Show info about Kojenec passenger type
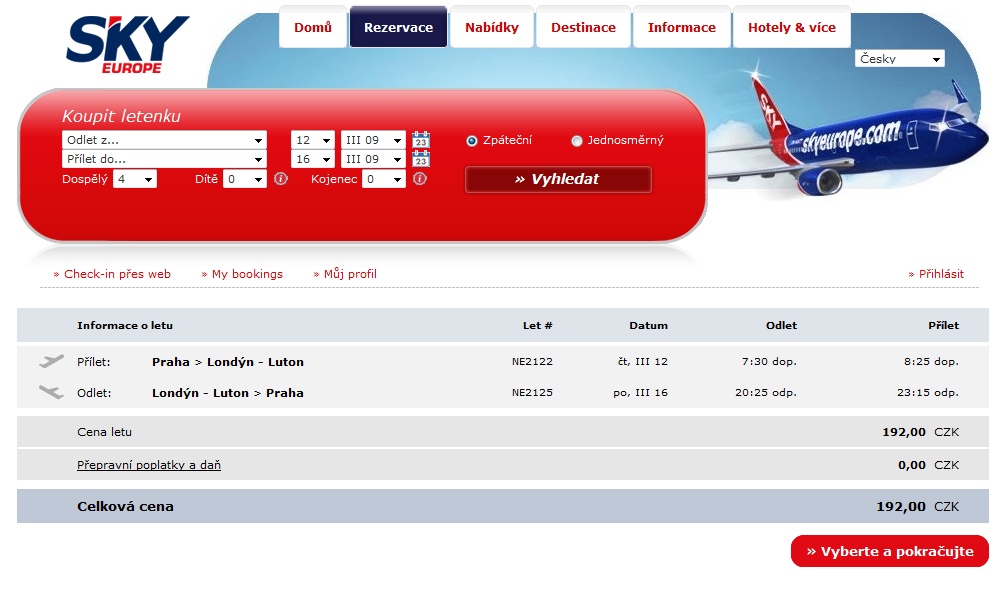The height and width of the screenshot is (591, 999). (419, 179)
